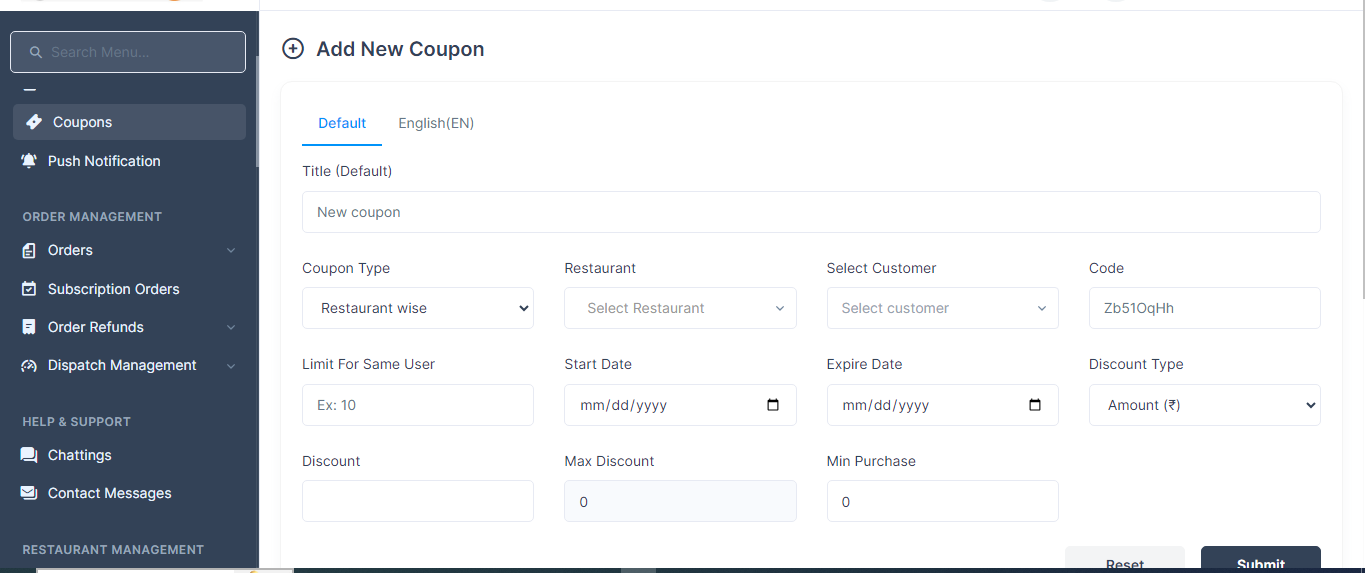Click the Subscription Orders calendar icon
The image size is (1365, 573).
29,289
